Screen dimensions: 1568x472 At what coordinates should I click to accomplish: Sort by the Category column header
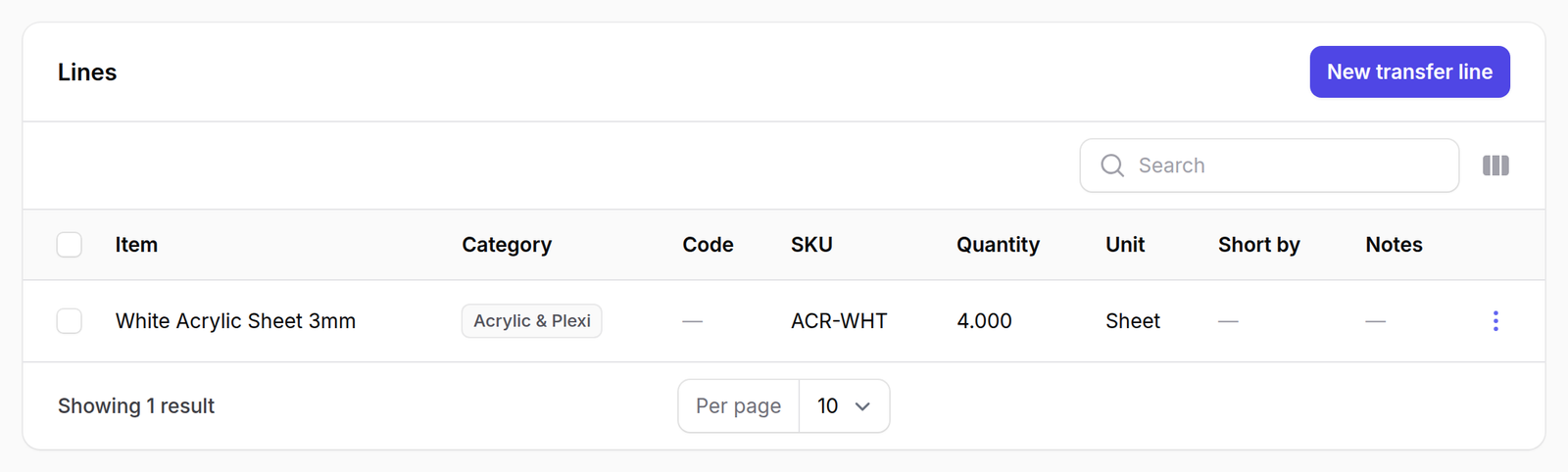click(x=507, y=245)
